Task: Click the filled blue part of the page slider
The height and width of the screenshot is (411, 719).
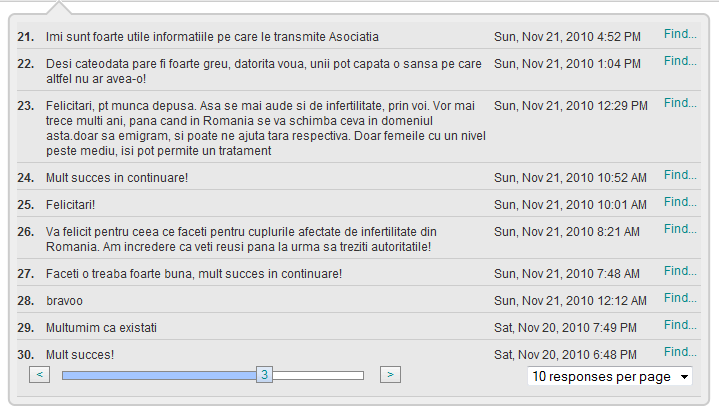Action: [159, 376]
